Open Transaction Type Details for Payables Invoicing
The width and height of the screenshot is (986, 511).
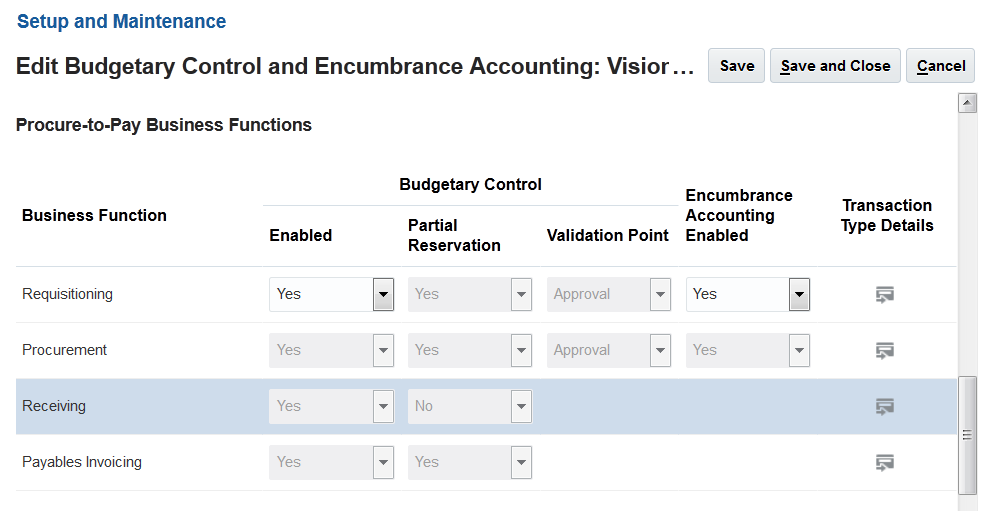click(884, 462)
